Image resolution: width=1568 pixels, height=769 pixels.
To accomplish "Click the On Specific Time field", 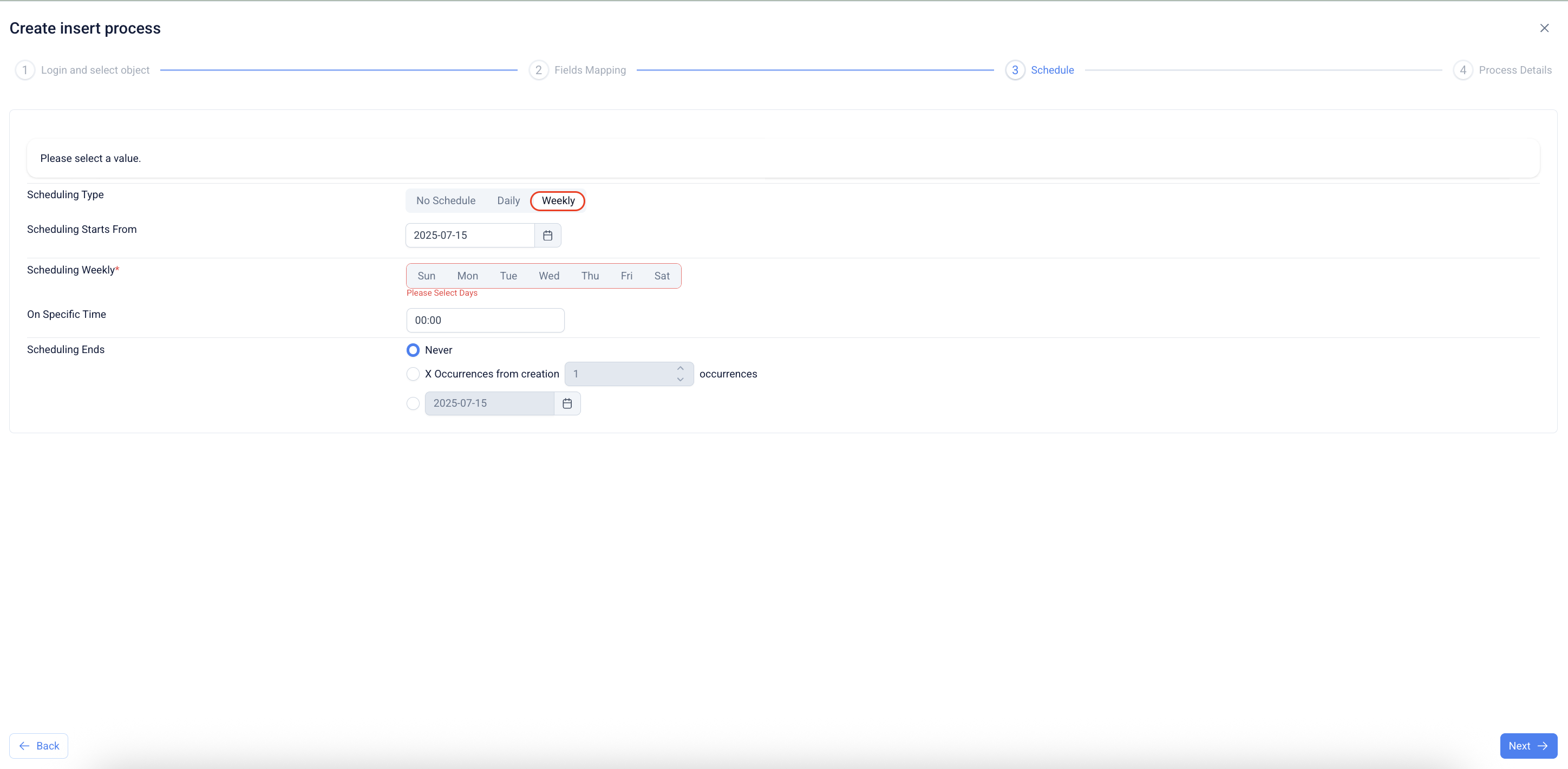I will [485, 320].
